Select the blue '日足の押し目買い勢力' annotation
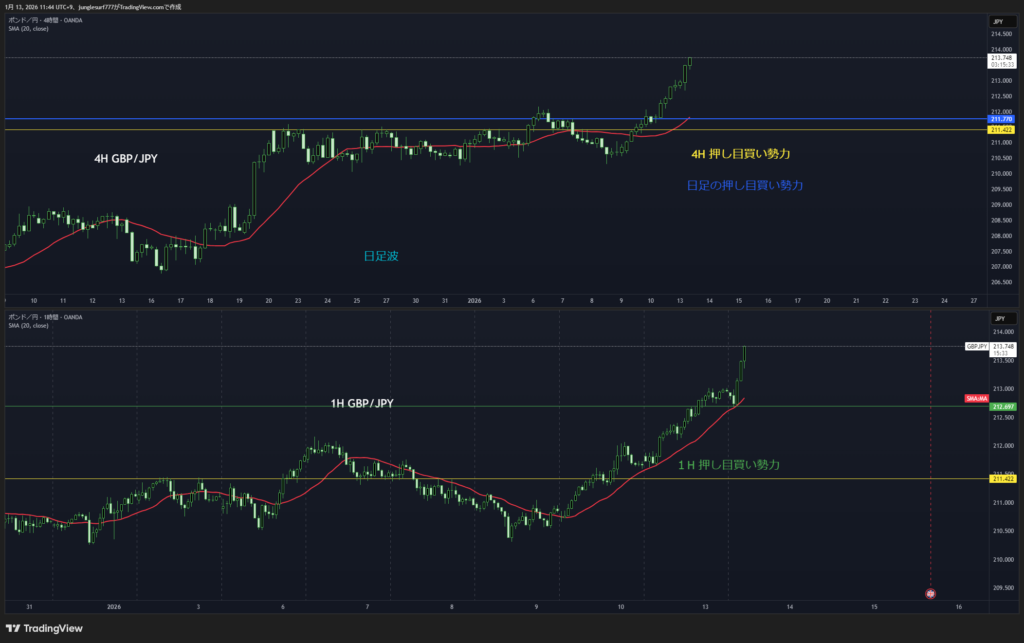Viewport: 1024px width, 643px height. coord(745,185)
